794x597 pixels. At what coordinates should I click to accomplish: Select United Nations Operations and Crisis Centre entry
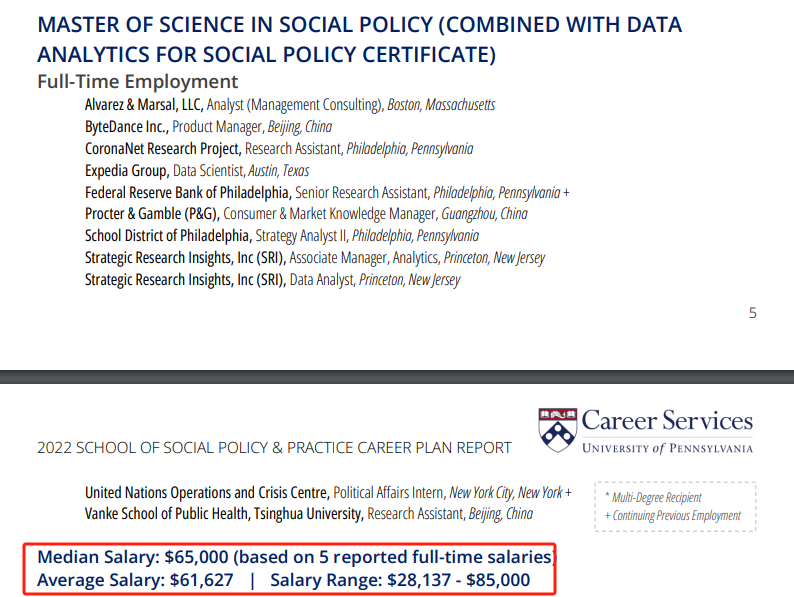click(x=328, y=493)
